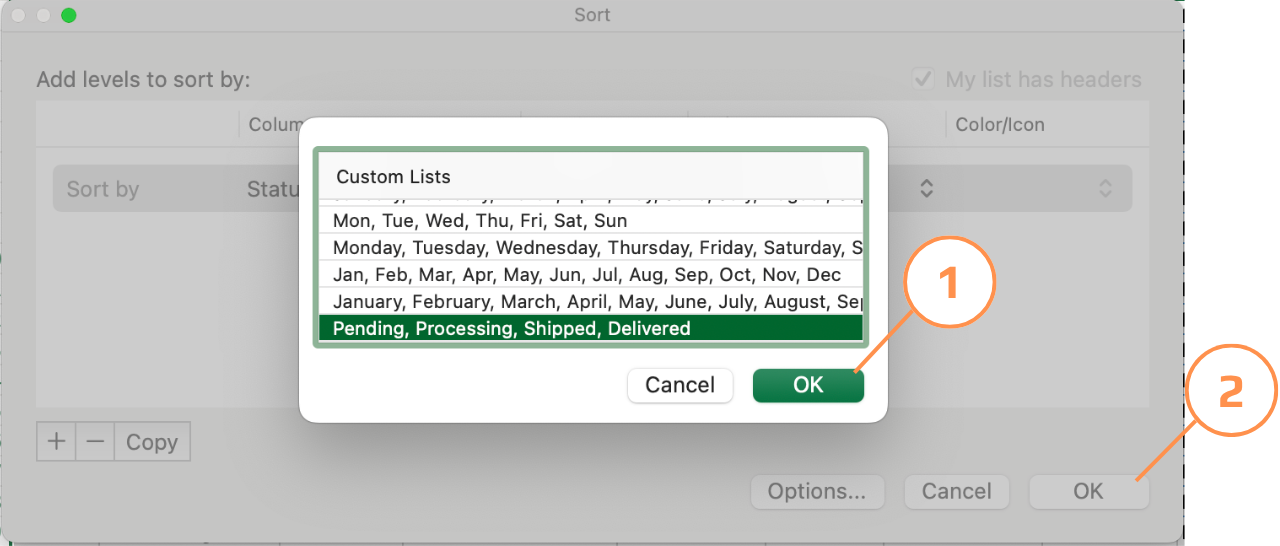Click the green full-screen window button

click(68, 15)
